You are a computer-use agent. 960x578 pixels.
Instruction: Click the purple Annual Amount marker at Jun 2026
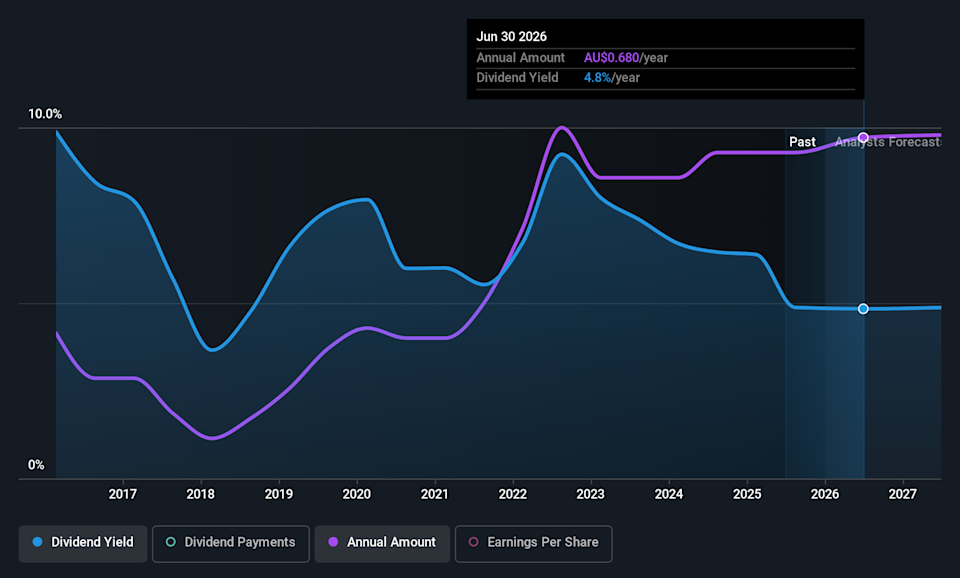[863, 138]
